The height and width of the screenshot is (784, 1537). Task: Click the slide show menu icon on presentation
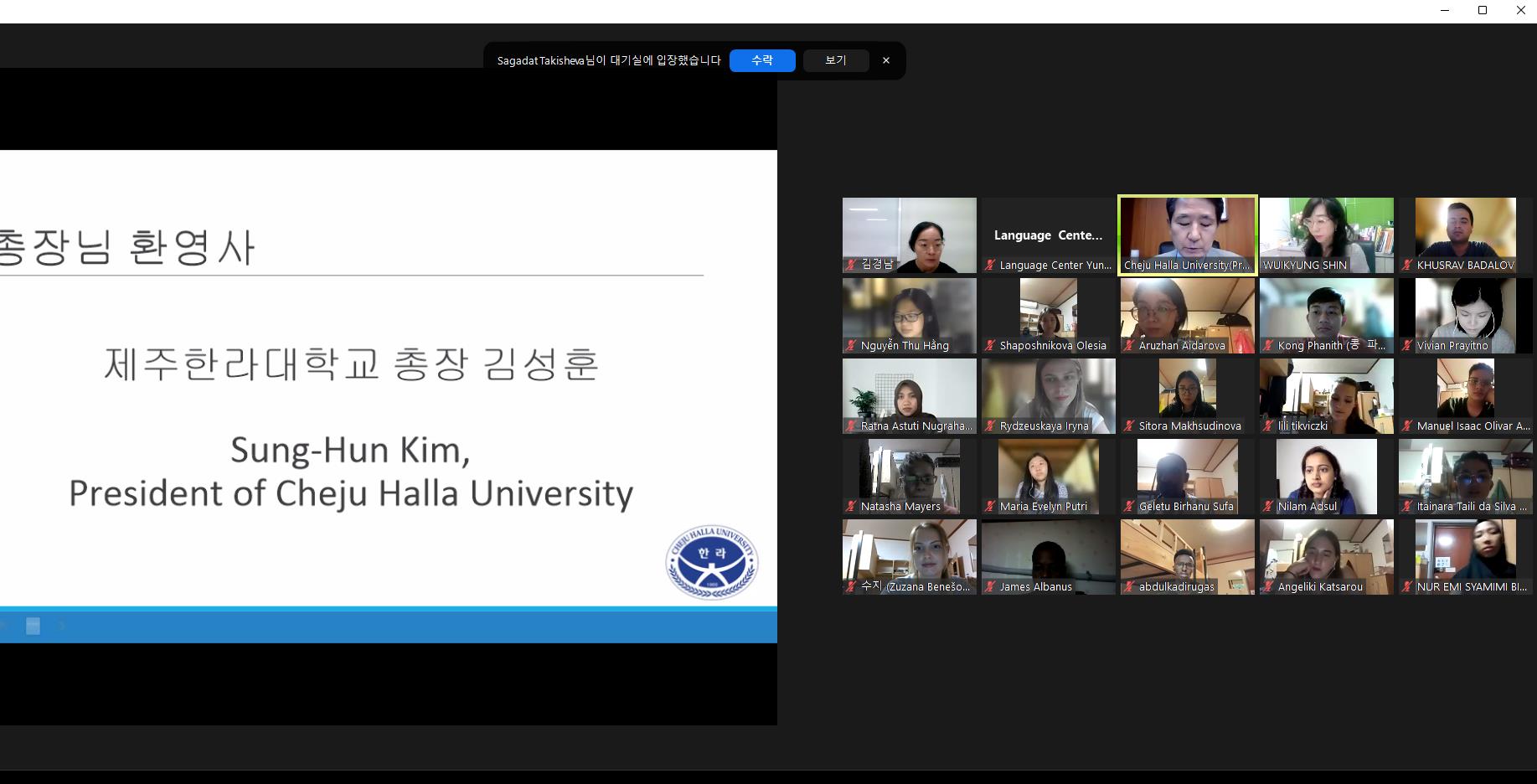(33, 626)
